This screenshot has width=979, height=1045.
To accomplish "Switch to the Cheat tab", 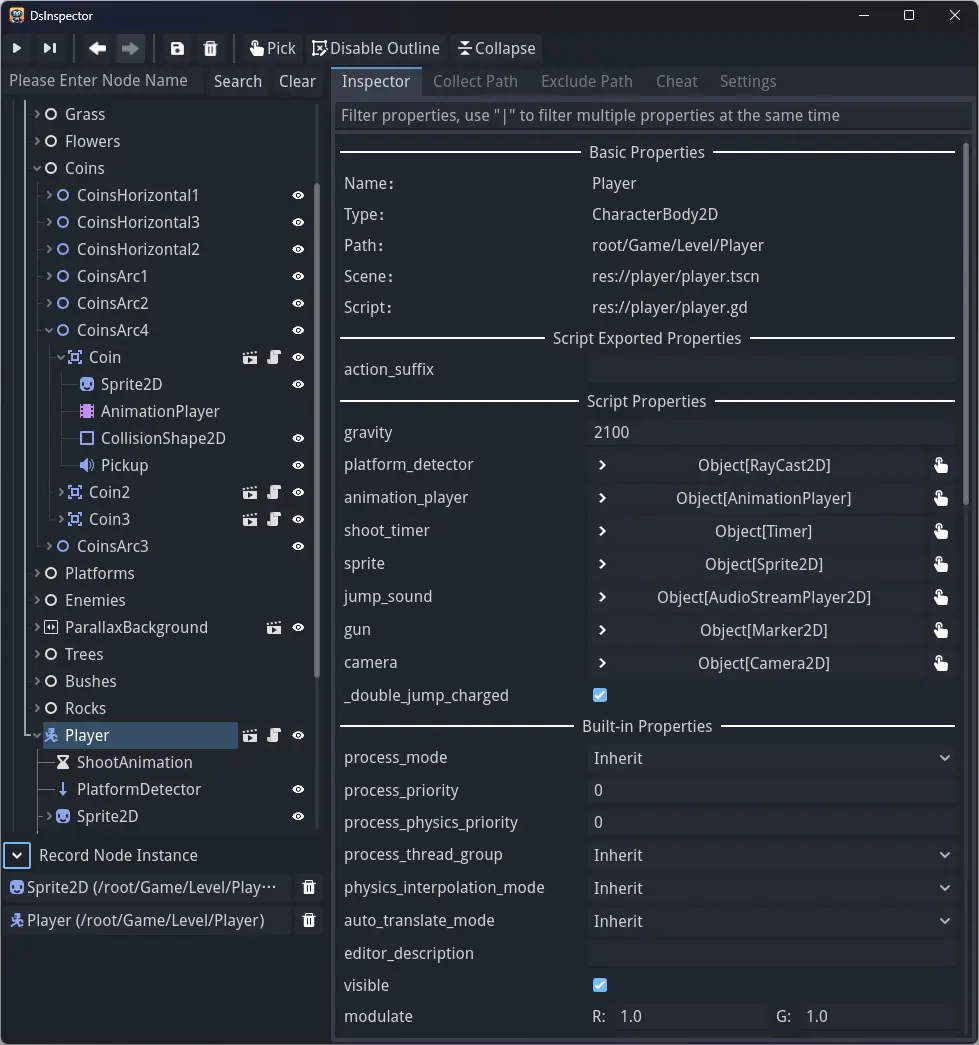I will (676, 81).
